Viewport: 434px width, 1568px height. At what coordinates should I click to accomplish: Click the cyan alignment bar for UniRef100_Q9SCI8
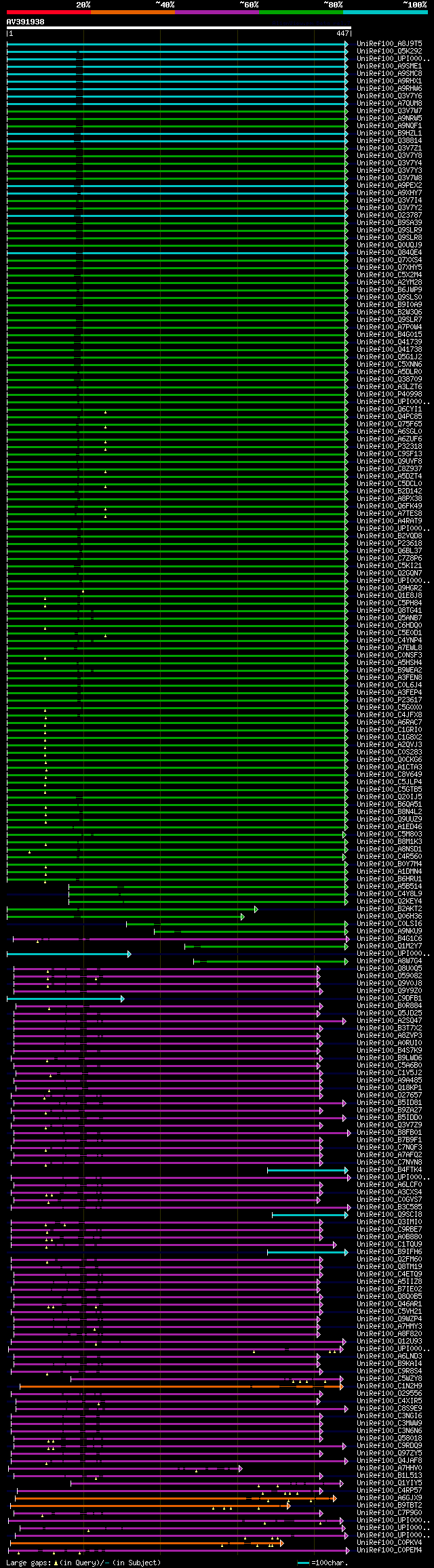click(311, 1214)
